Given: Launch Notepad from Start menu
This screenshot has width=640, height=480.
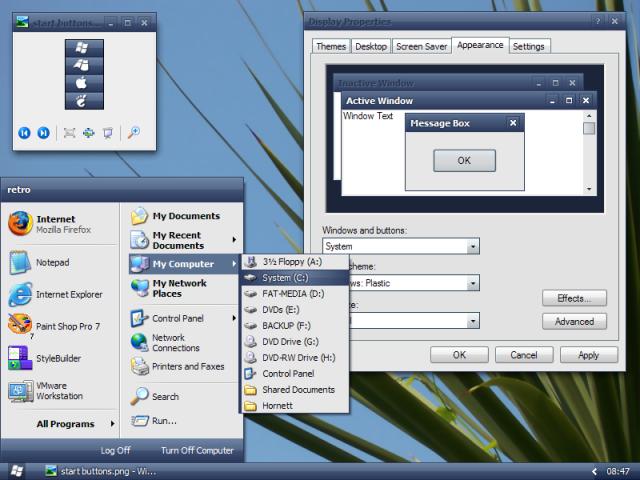Looking at the screenshot, I should coord(60,262).
